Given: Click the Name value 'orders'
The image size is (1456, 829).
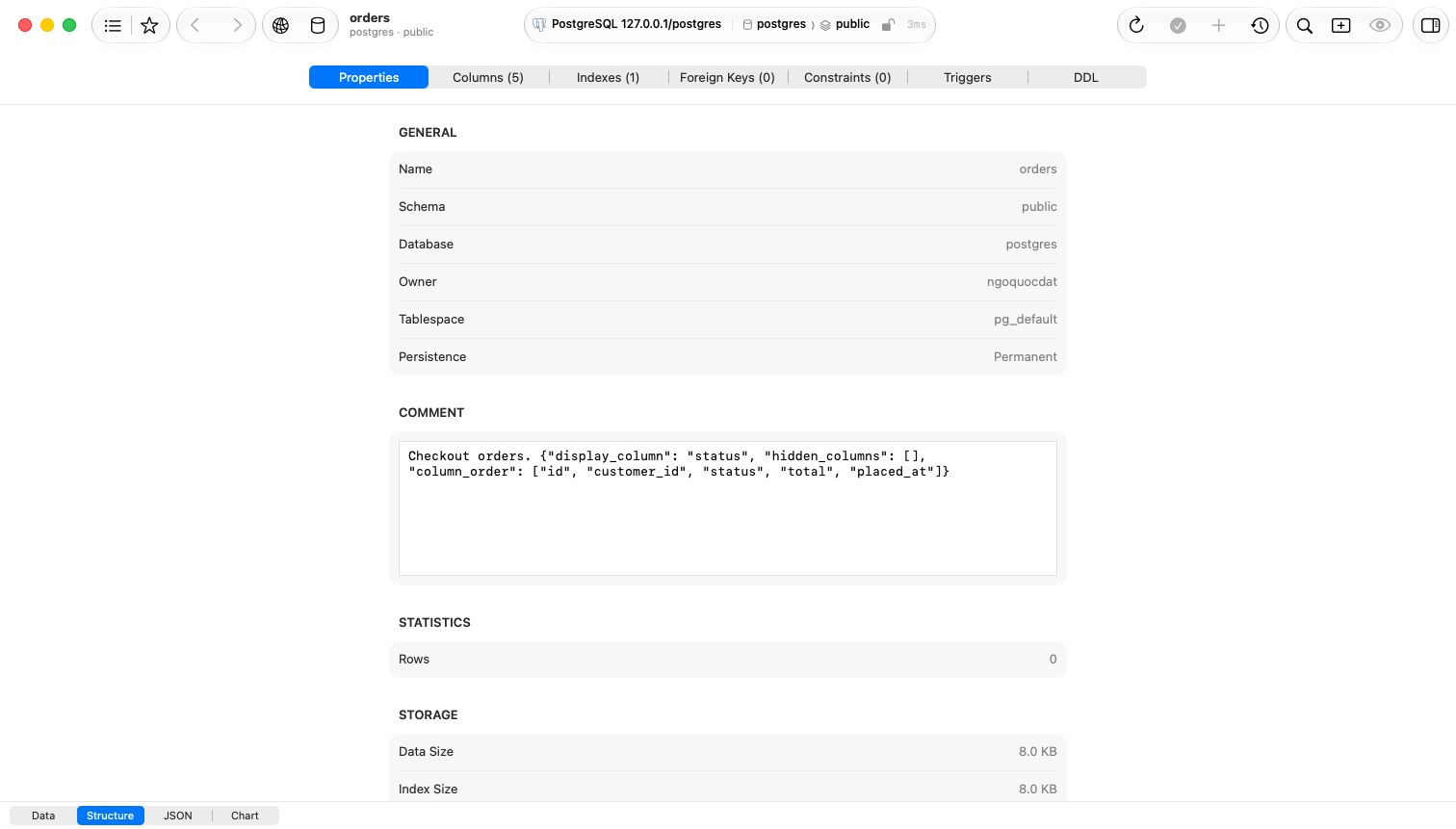Looking at the screenshot, I should point(1038,169).
